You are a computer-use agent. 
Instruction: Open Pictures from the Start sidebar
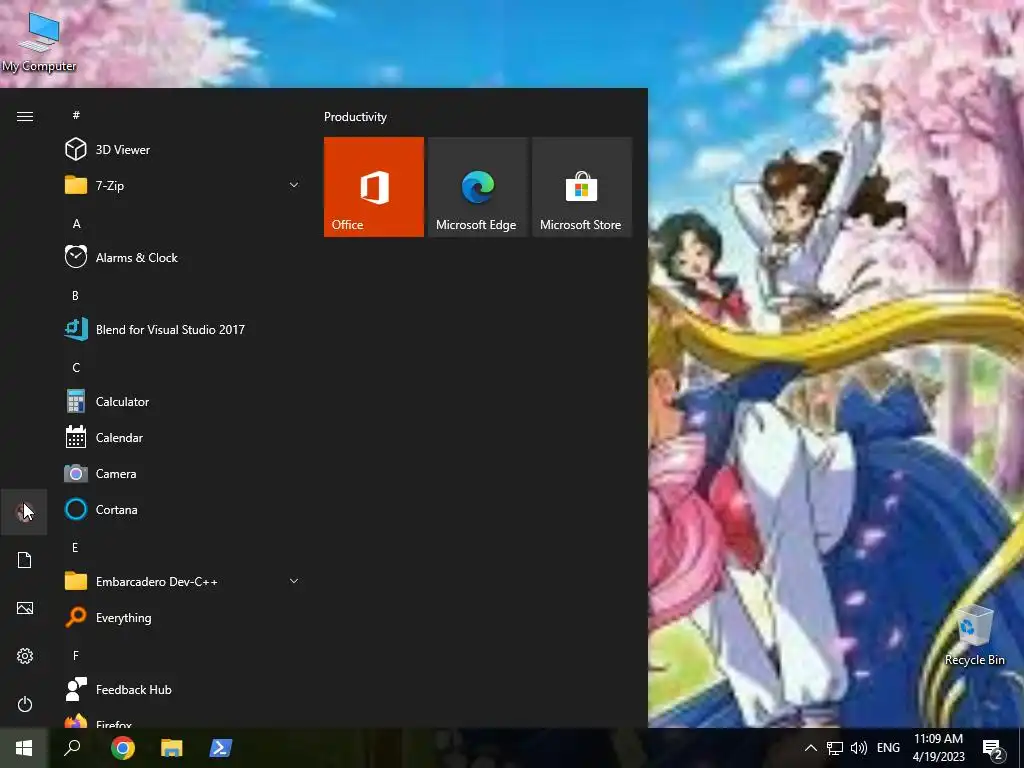24,608
